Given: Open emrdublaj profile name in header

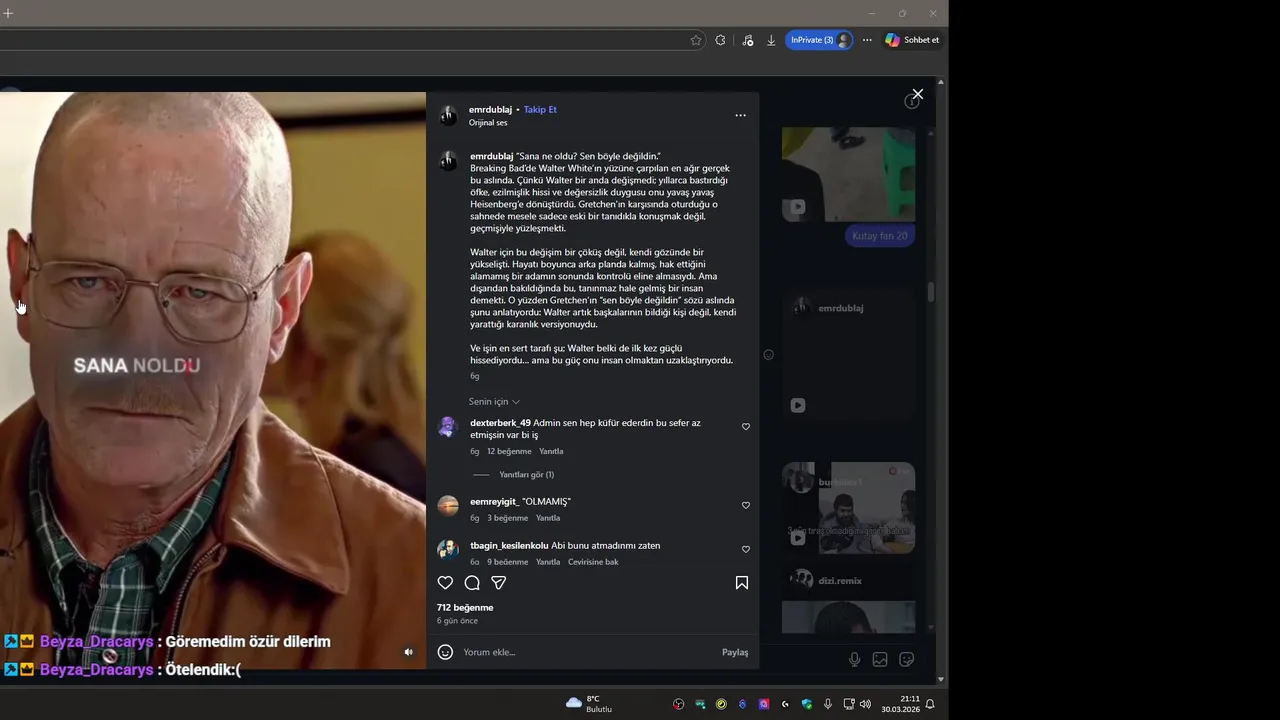Looking at the screenshot, I should 490,110.
